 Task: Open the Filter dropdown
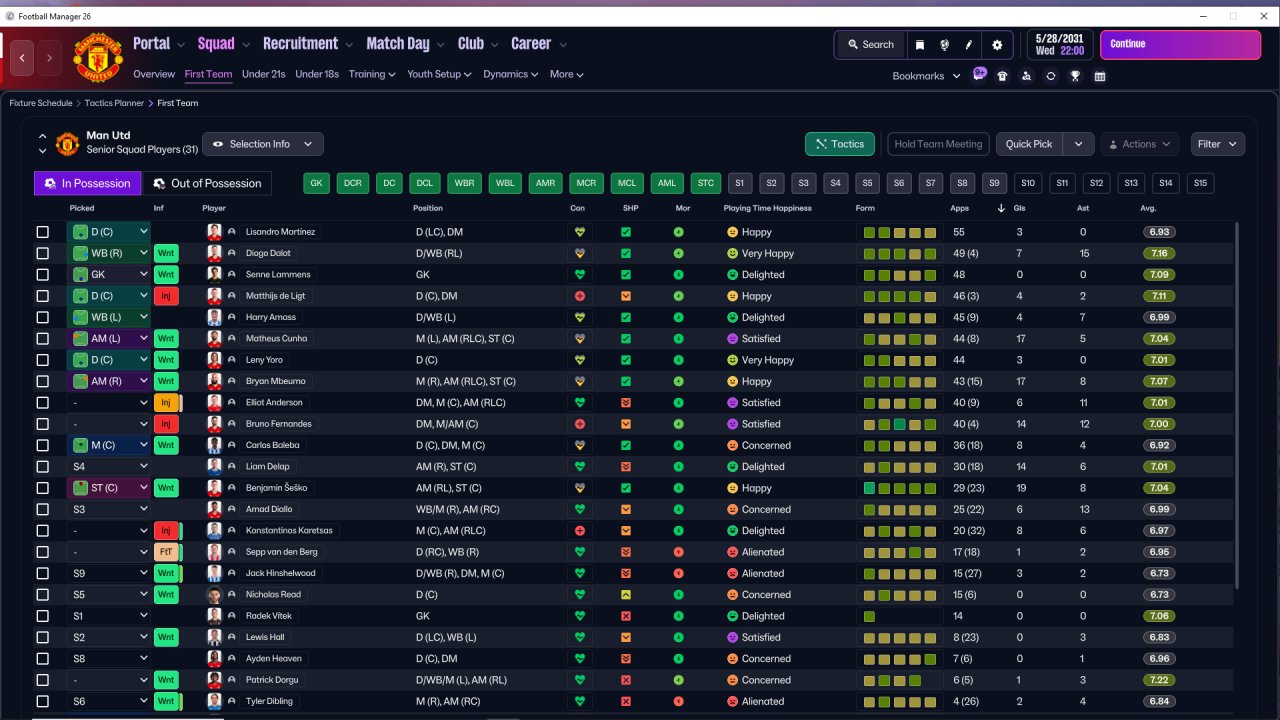1218,144
